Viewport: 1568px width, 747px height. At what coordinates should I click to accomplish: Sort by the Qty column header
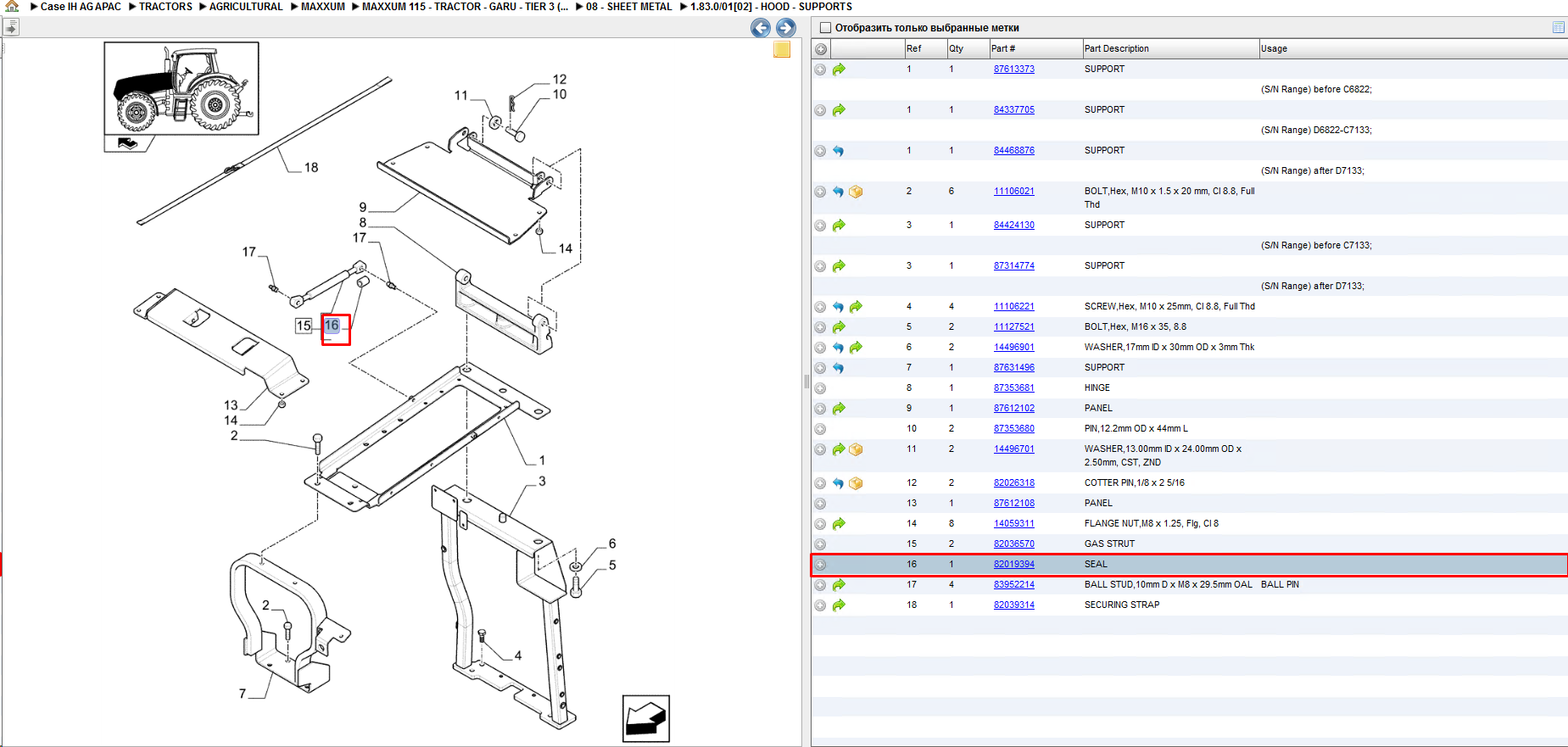tap(968, 49)
